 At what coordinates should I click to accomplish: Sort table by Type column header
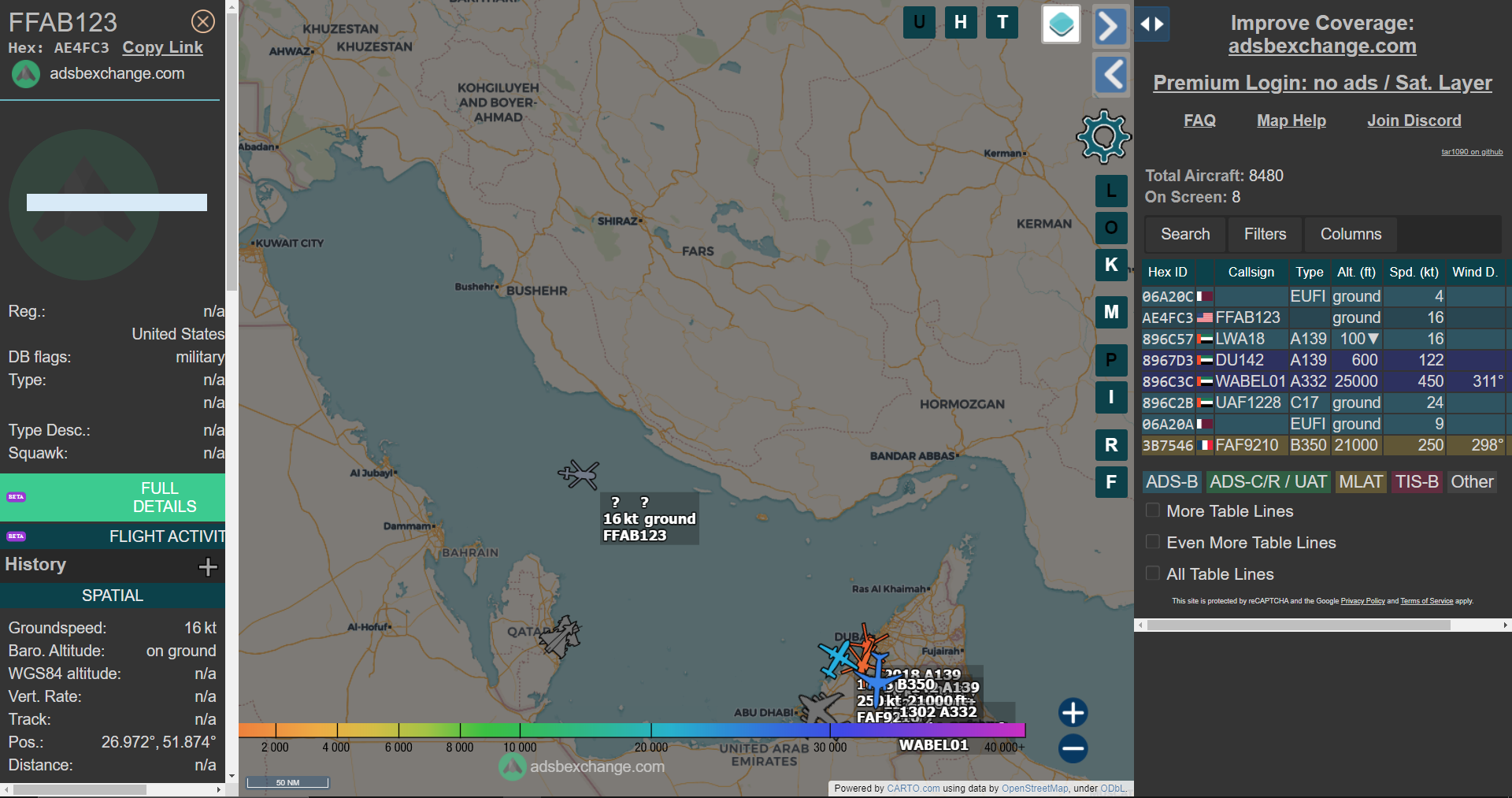[x=1310, y=272]
